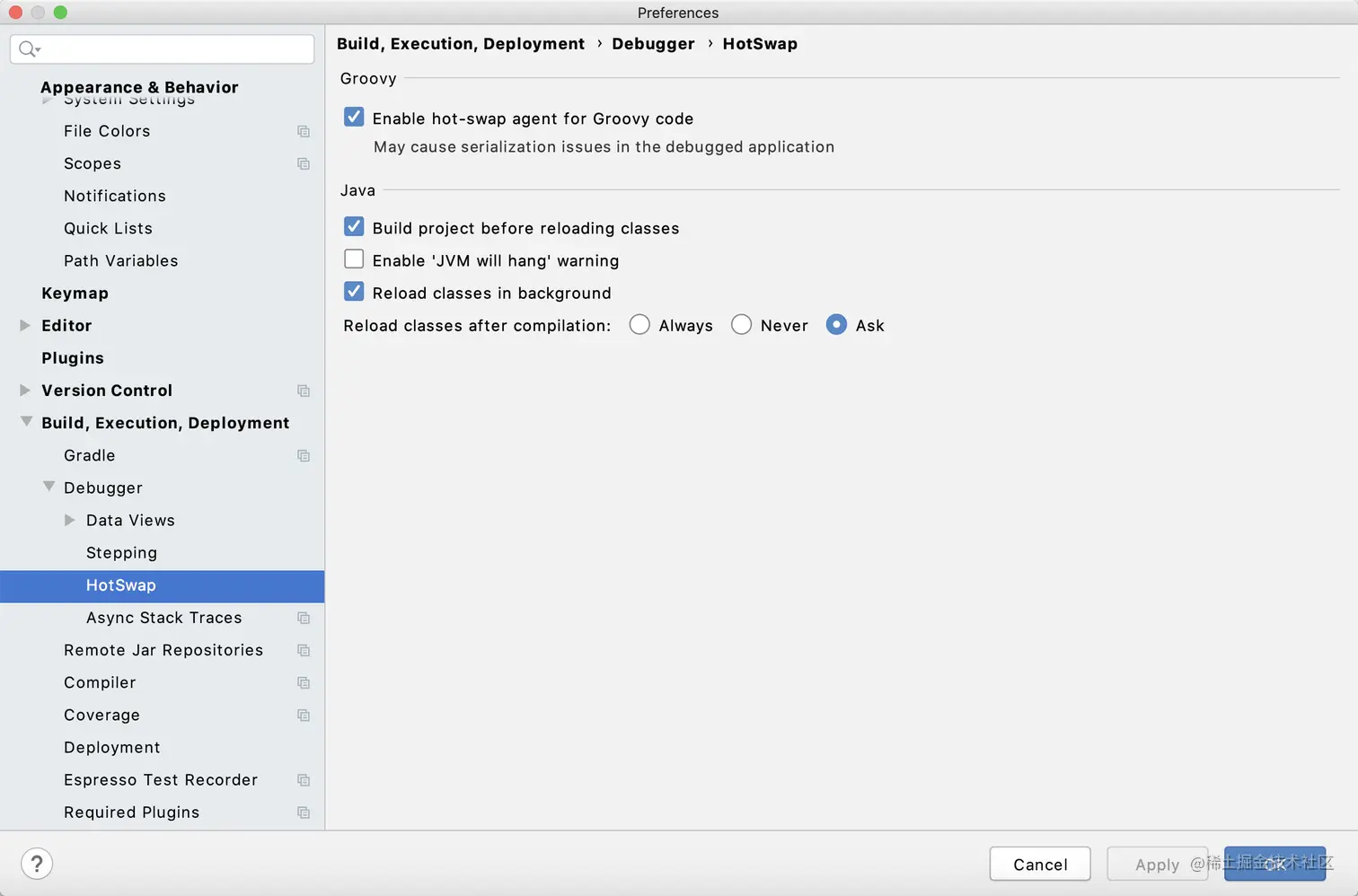Image resolution: width=1358 pixels, height=896 pixels.
Task: Click project-level icon beside Gradle
Action: pos(304,455)
